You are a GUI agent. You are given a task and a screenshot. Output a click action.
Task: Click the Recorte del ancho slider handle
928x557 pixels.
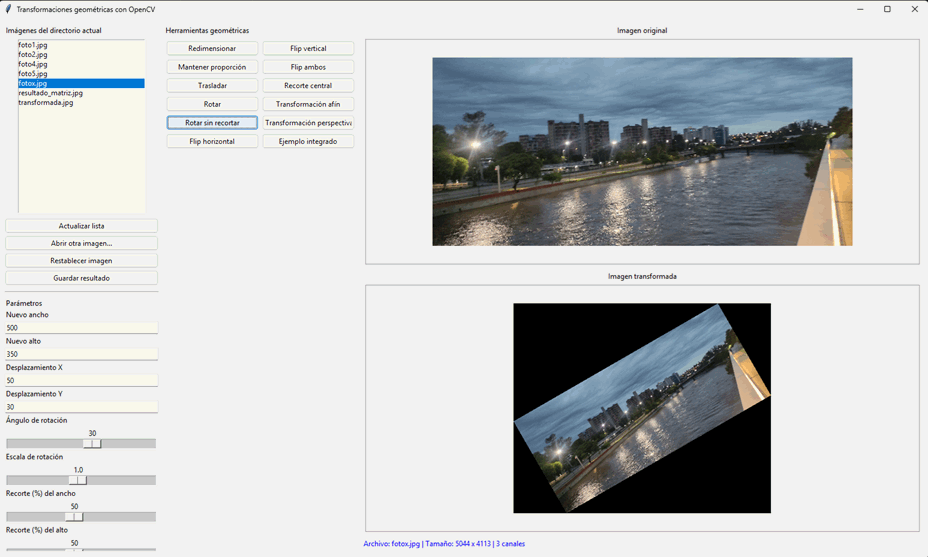[74, 517]
